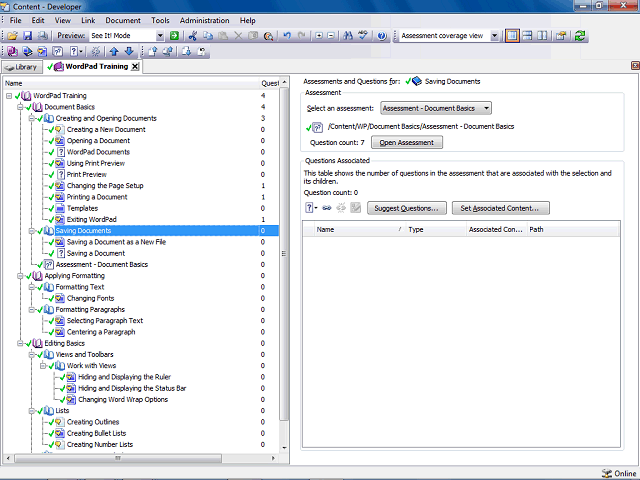Screen dimensions: 640x480
Task: Click the purple new module book icon
Action: pos(12,51)
